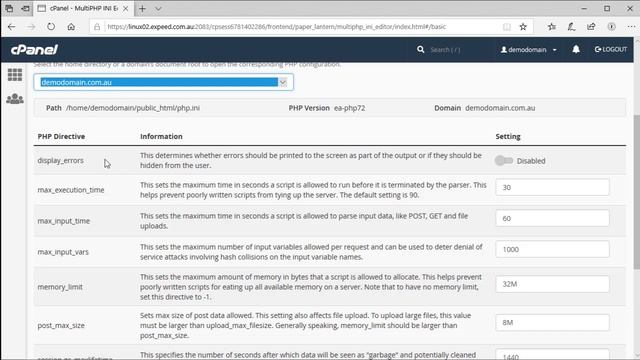The height and width of the screenshot is (360, 640).
Task: Click the Setting column header
Action: pos(508,136)
